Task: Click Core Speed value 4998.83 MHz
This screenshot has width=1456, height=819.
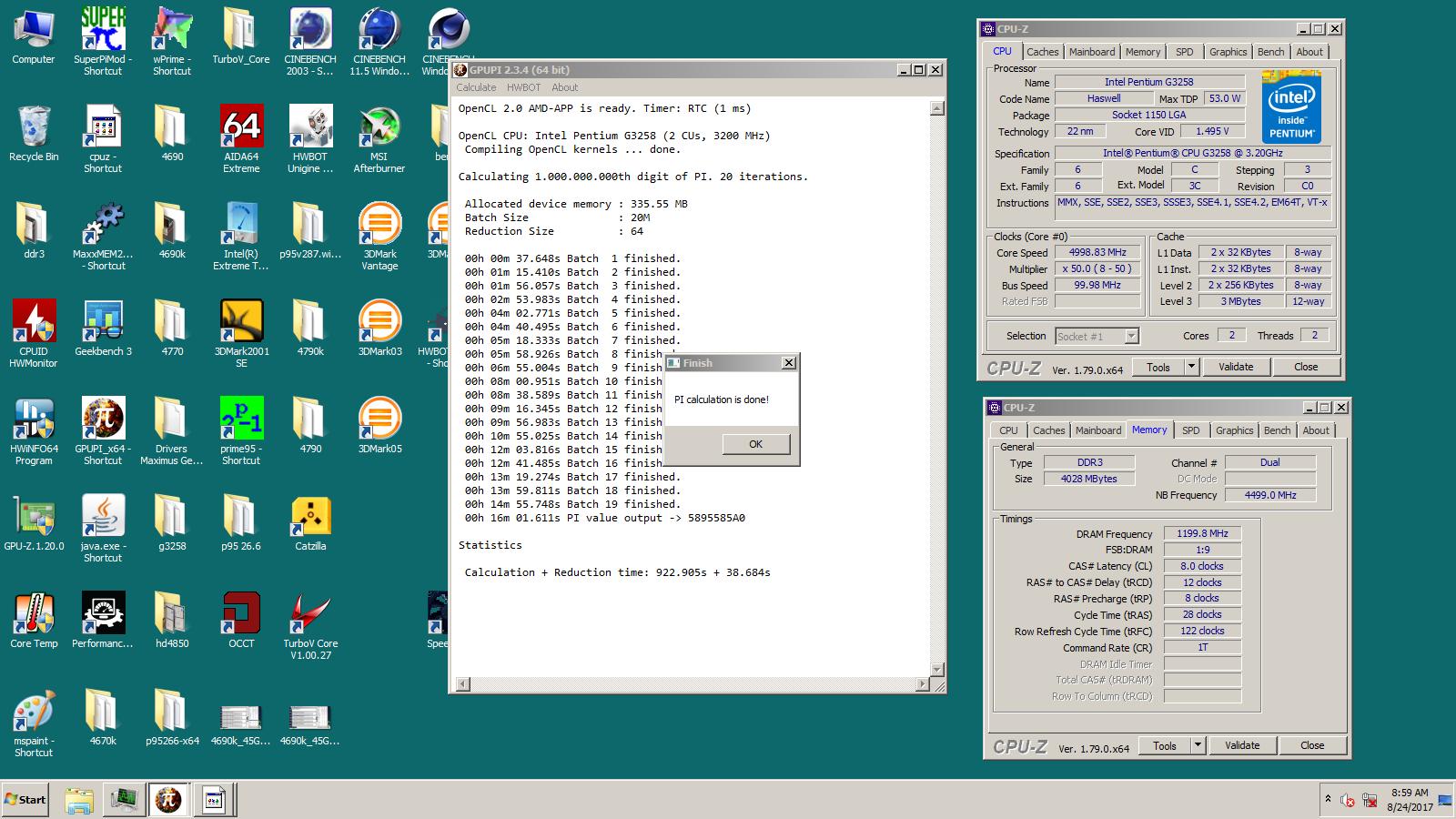Action: click(x=1097, y=252)
